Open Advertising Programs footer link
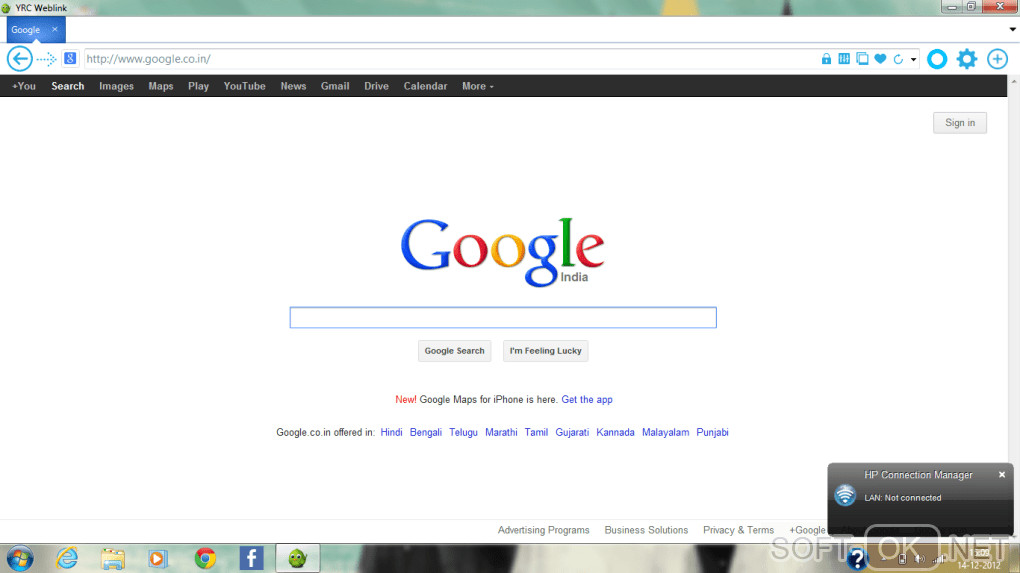 pos(543,530)
